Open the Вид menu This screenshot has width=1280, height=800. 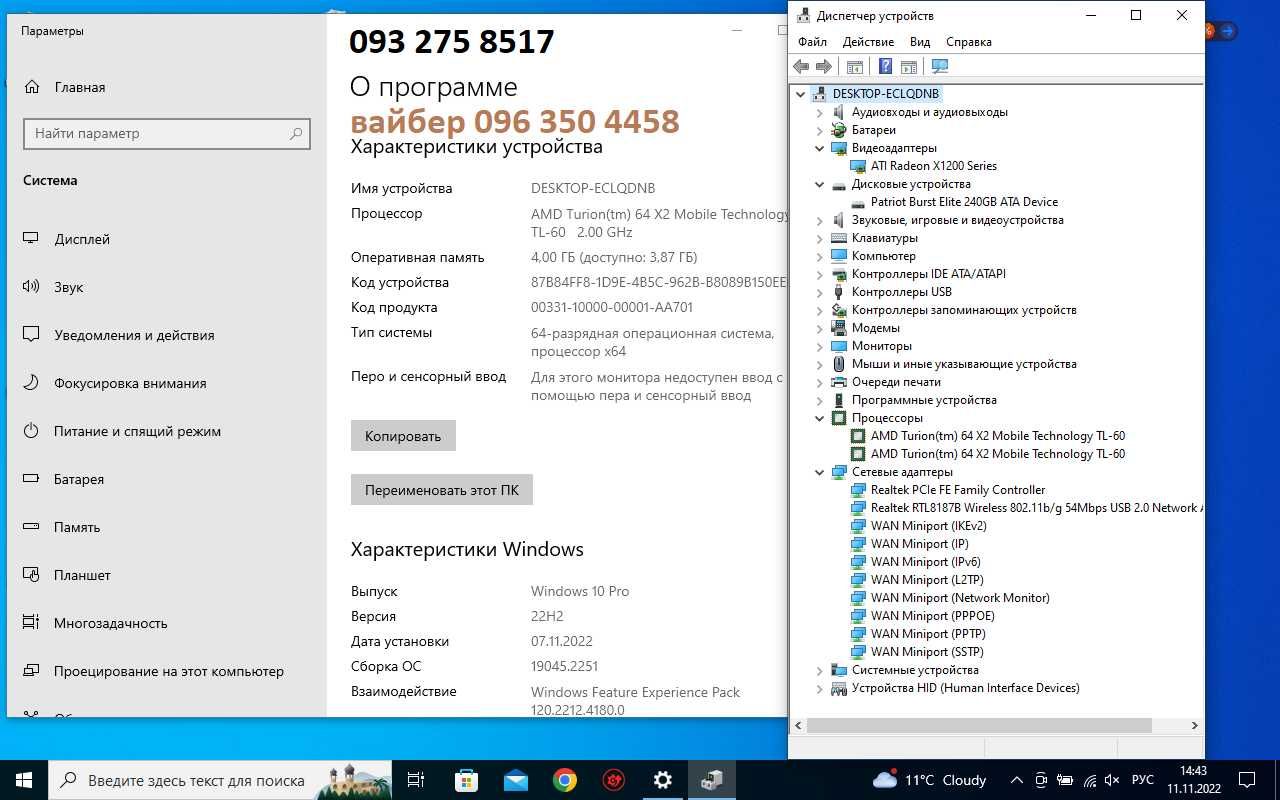[x=920, y=42]
